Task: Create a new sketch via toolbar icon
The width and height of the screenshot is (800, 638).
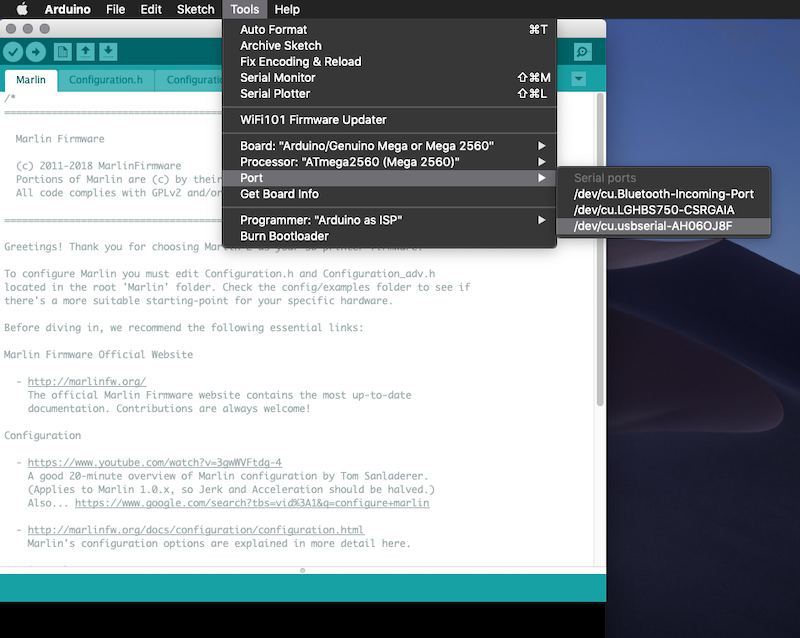Action: 63,52
